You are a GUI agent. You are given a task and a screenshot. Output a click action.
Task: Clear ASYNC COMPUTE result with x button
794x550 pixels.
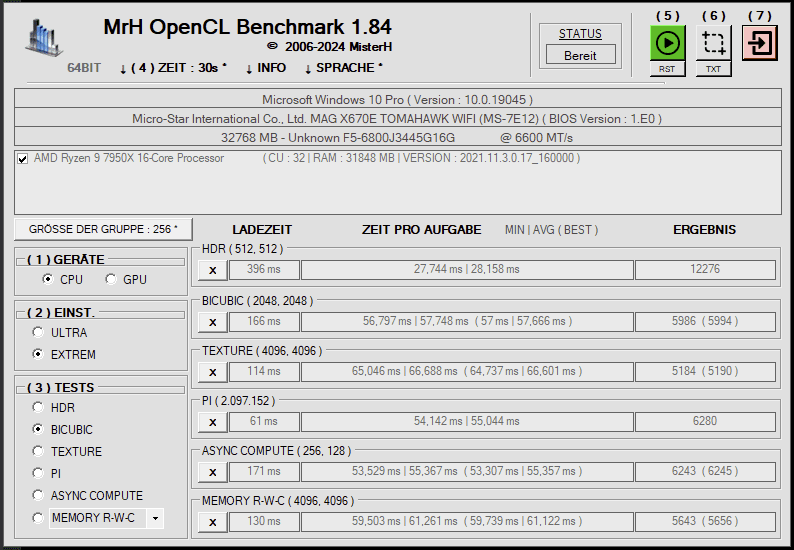click(x=213, y=472)
